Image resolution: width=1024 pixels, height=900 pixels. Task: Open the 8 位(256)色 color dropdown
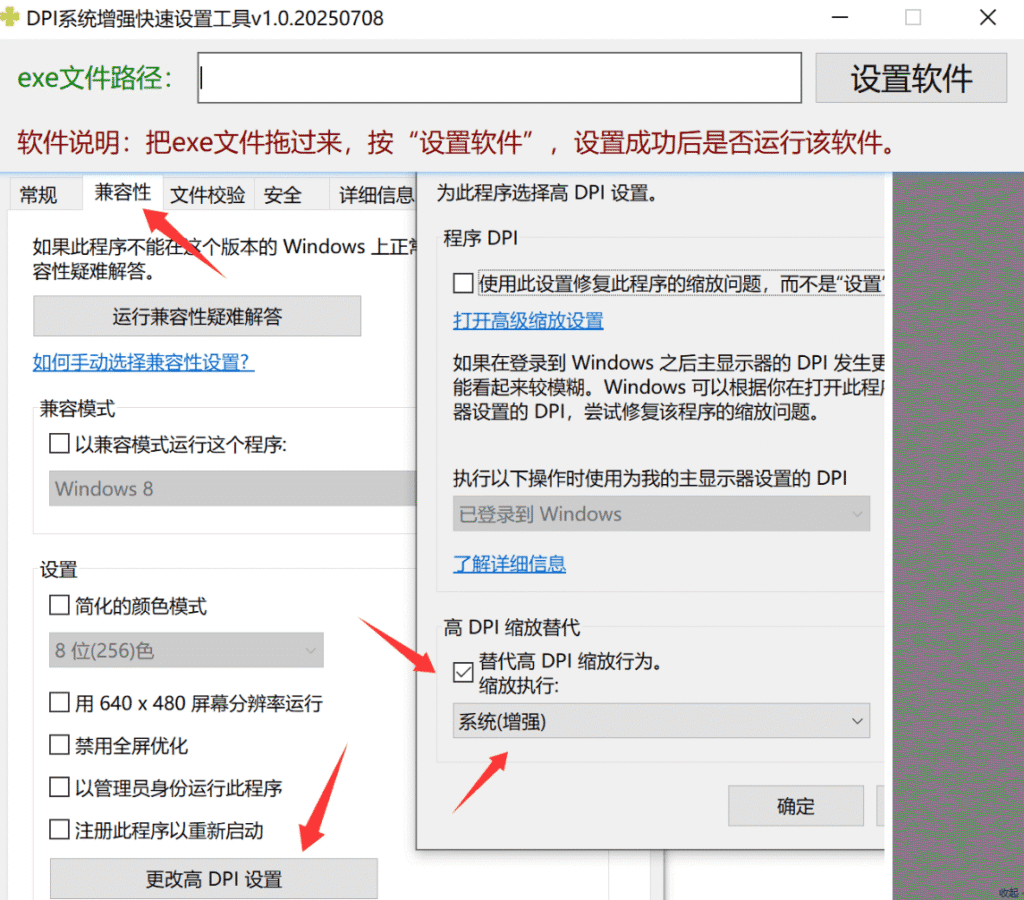coord(185,650)
